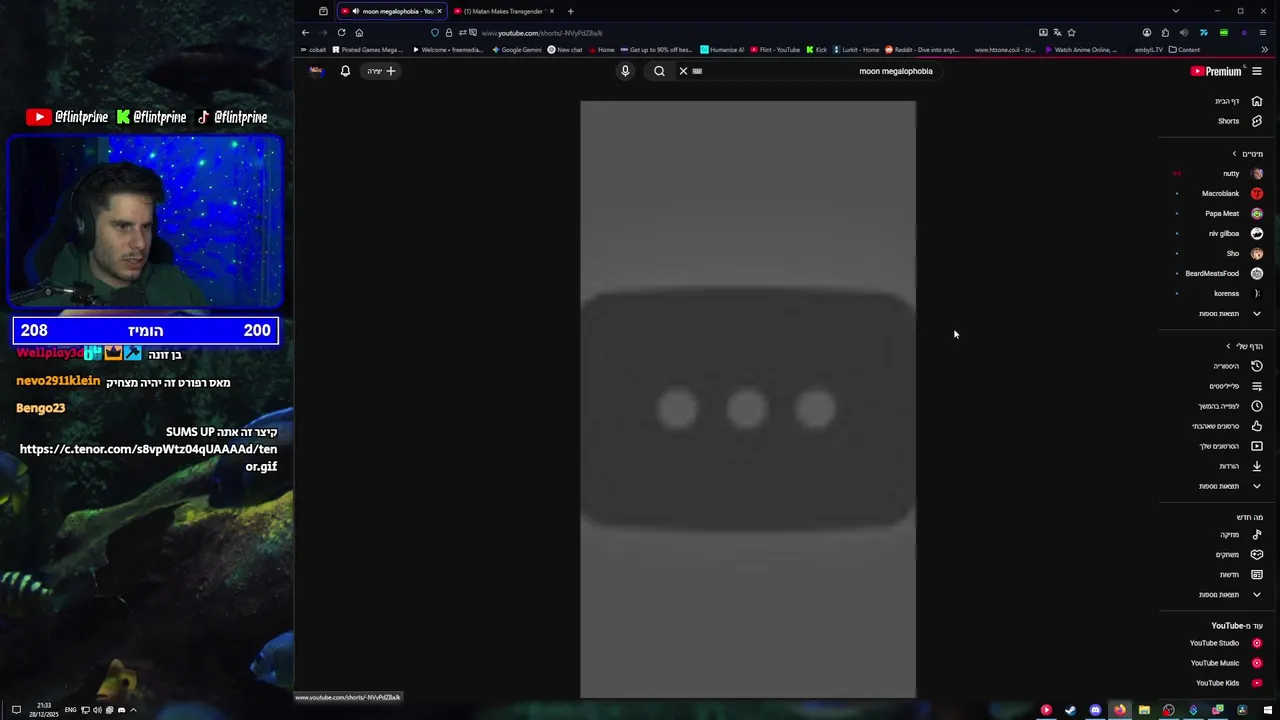Close the moon megalophobia tab
The image size is (1280, 720).
pyautogui.click(x=438, y=11)
